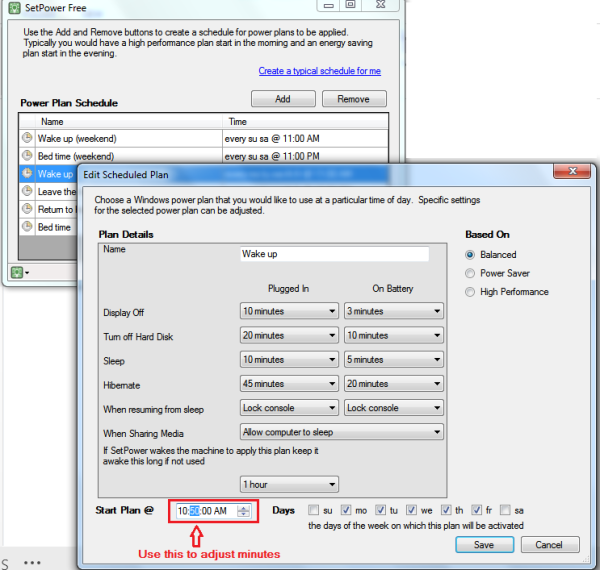Select the Return to schedule row

tap(49, 209)
